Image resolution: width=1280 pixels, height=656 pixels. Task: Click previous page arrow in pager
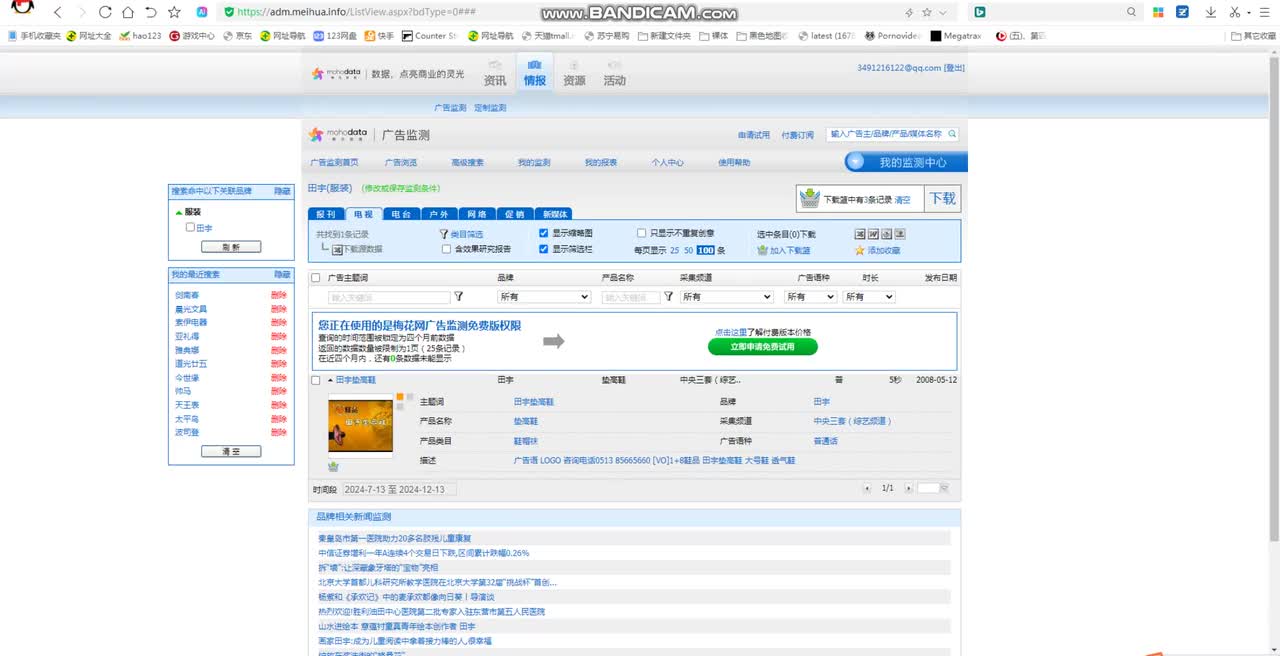[867, 488]
